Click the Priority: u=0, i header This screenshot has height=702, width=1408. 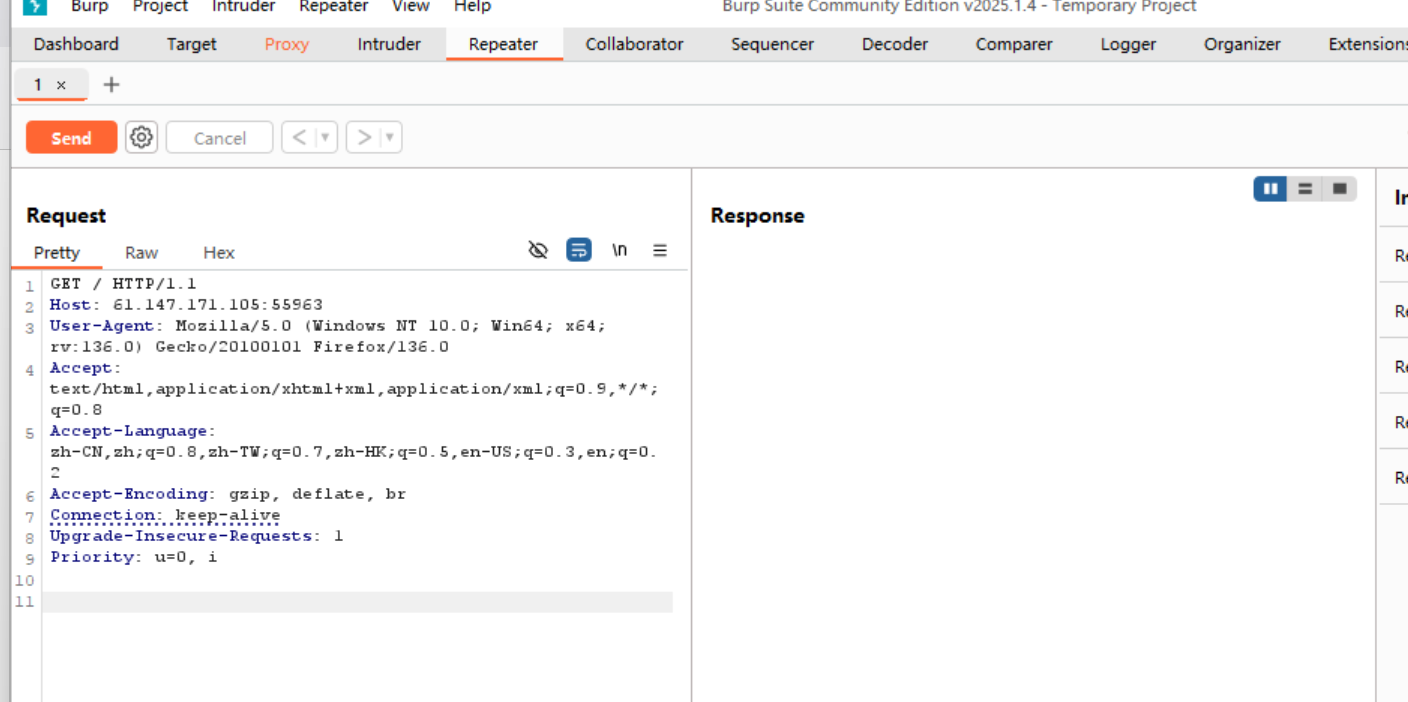[x=133, y=557]
